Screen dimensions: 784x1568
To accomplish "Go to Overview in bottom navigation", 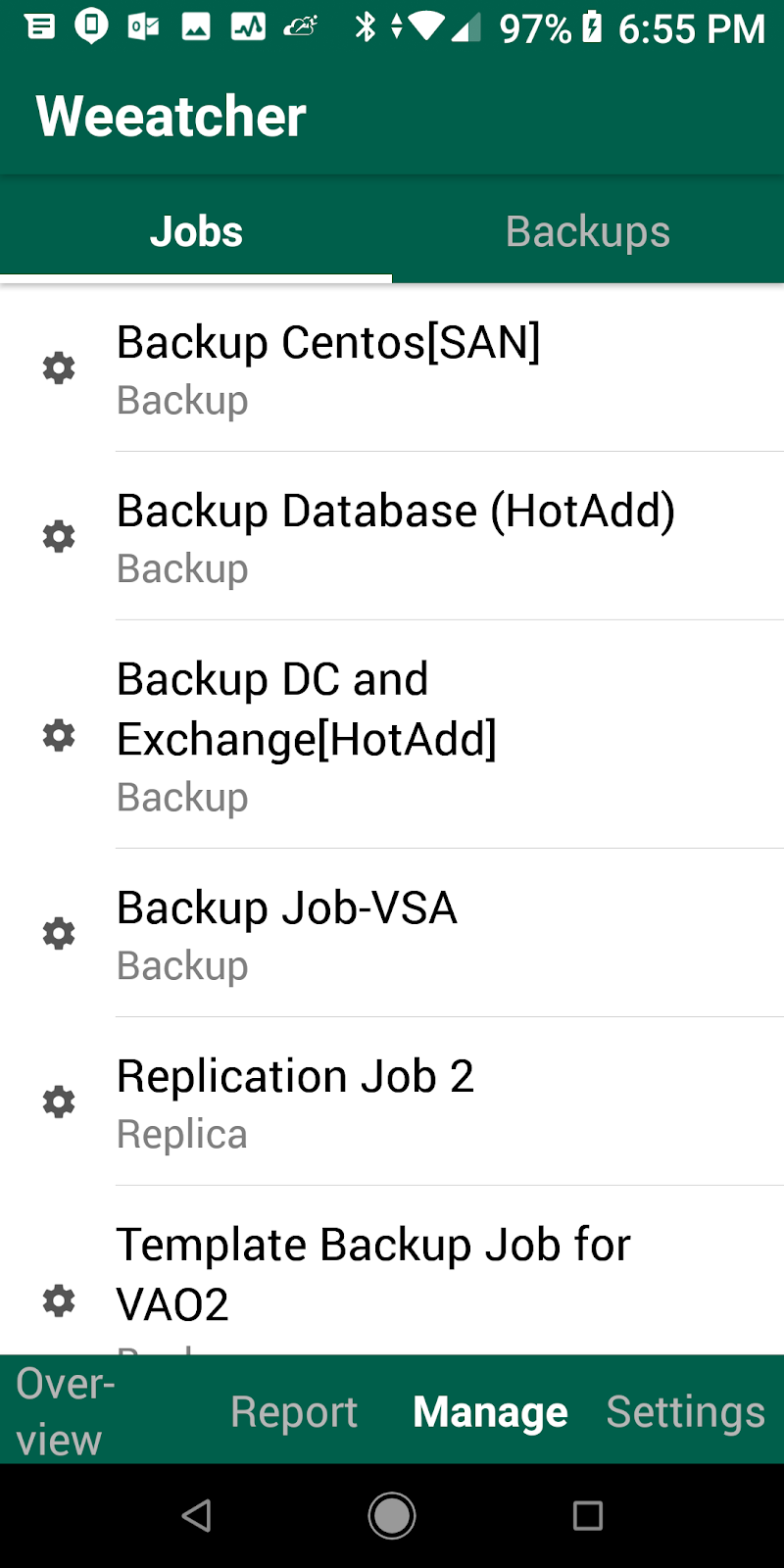I will tap(66, 1411).
